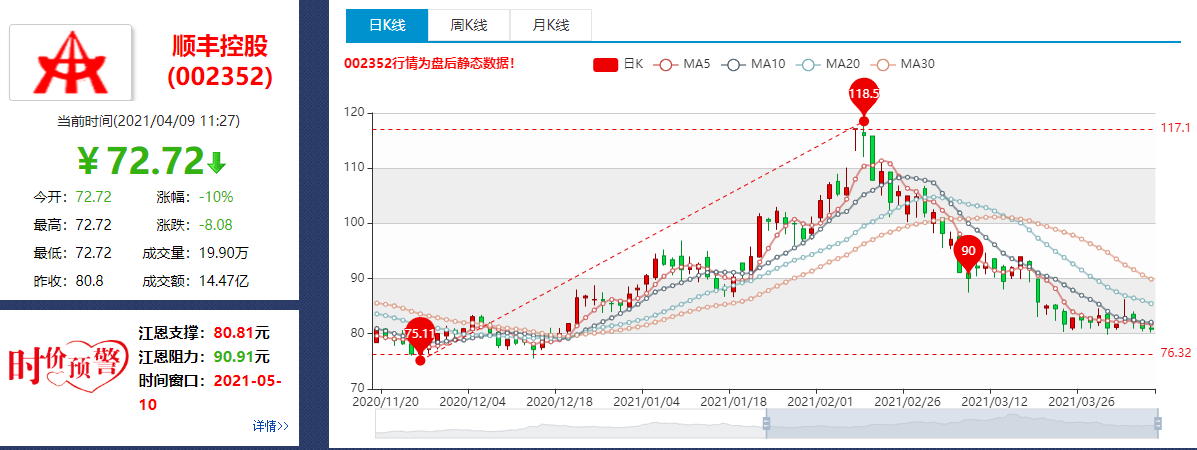Click the 江恩阻力 value 90.91元
Viewport: 1197px width, 450px height.
point(242,357)
